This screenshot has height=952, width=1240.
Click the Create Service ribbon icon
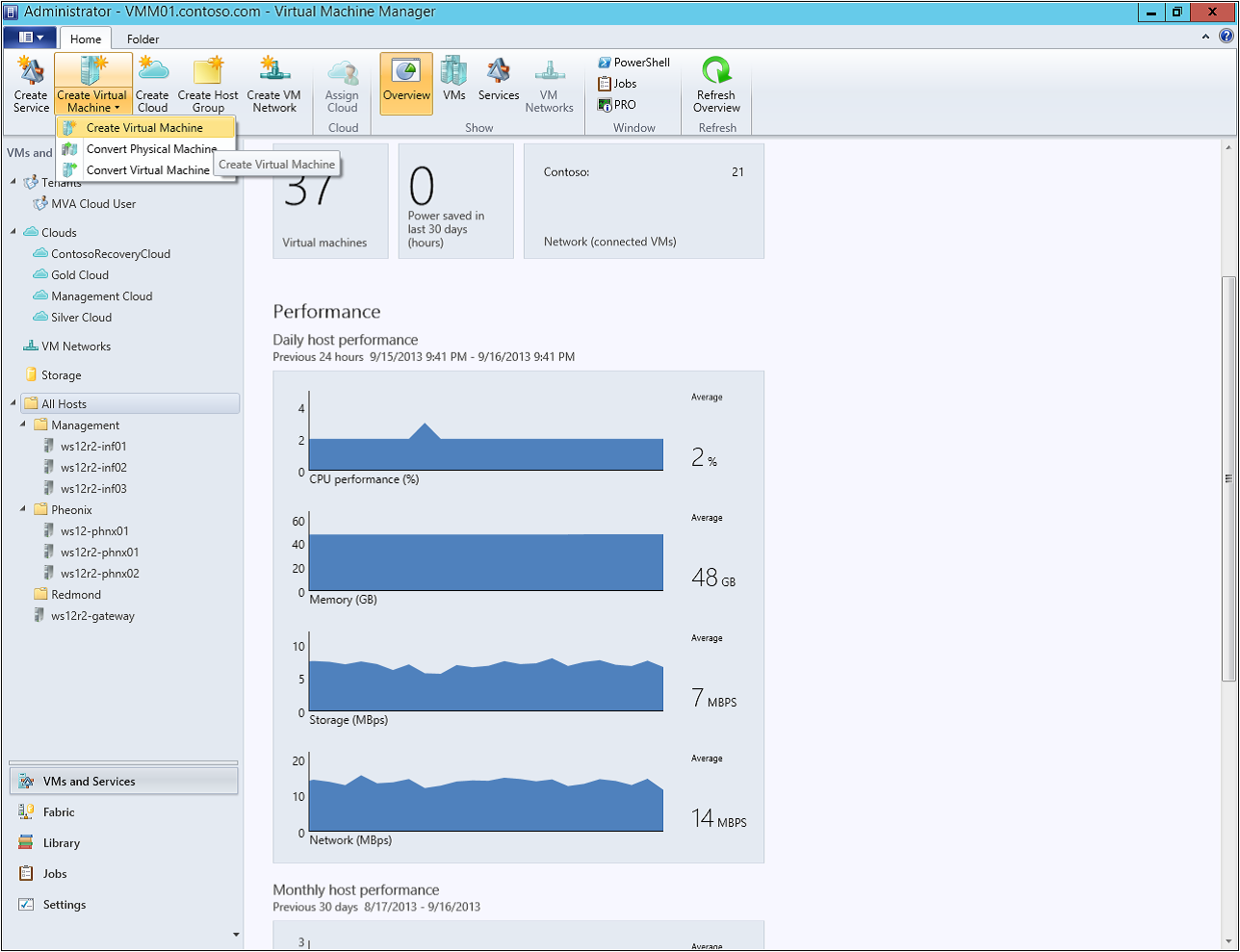(x=31, y=85)
